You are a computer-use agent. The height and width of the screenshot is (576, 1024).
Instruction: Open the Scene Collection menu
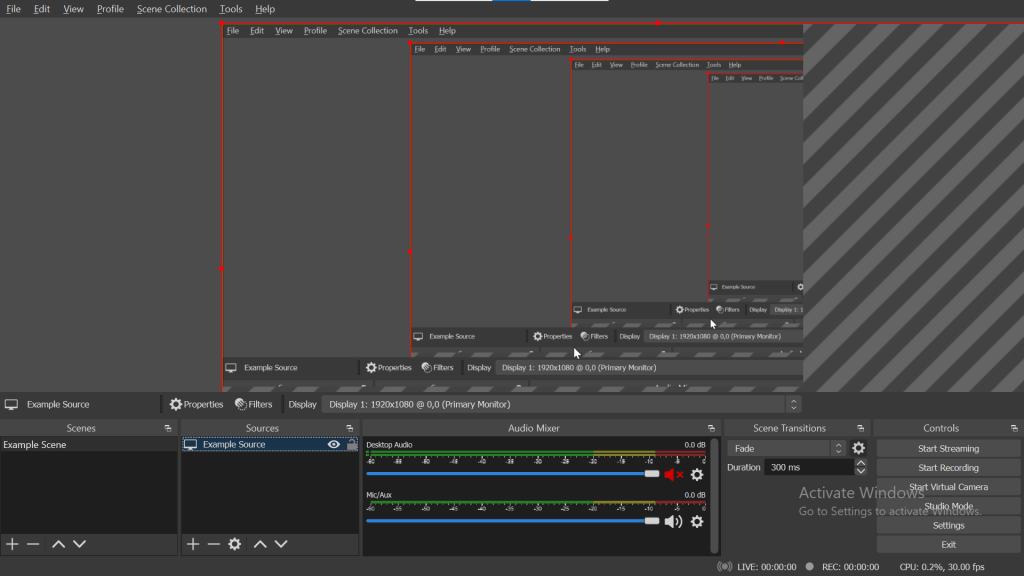coord(172,9)
